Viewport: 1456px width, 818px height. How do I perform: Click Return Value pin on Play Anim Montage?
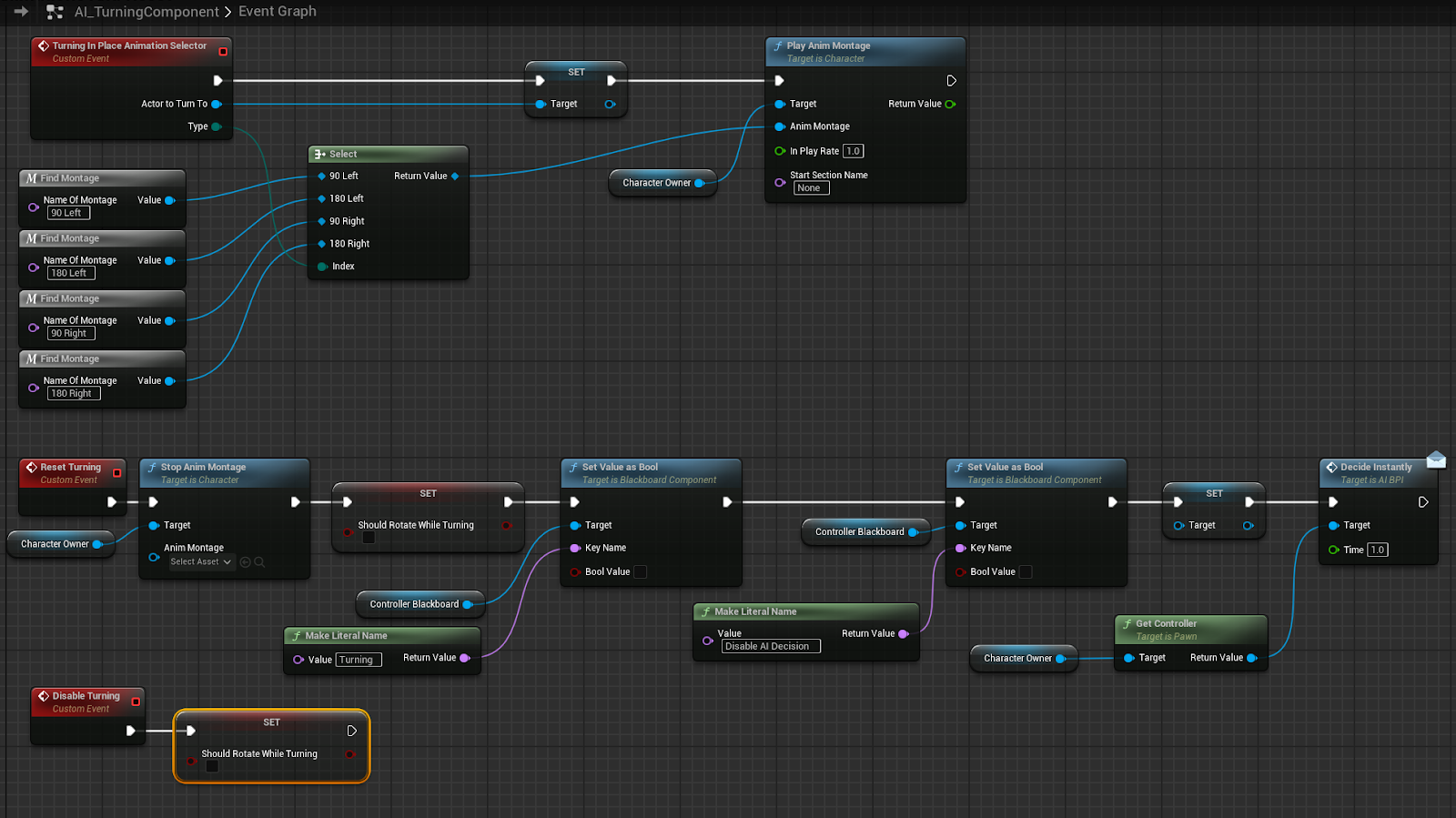click(950, 104)
